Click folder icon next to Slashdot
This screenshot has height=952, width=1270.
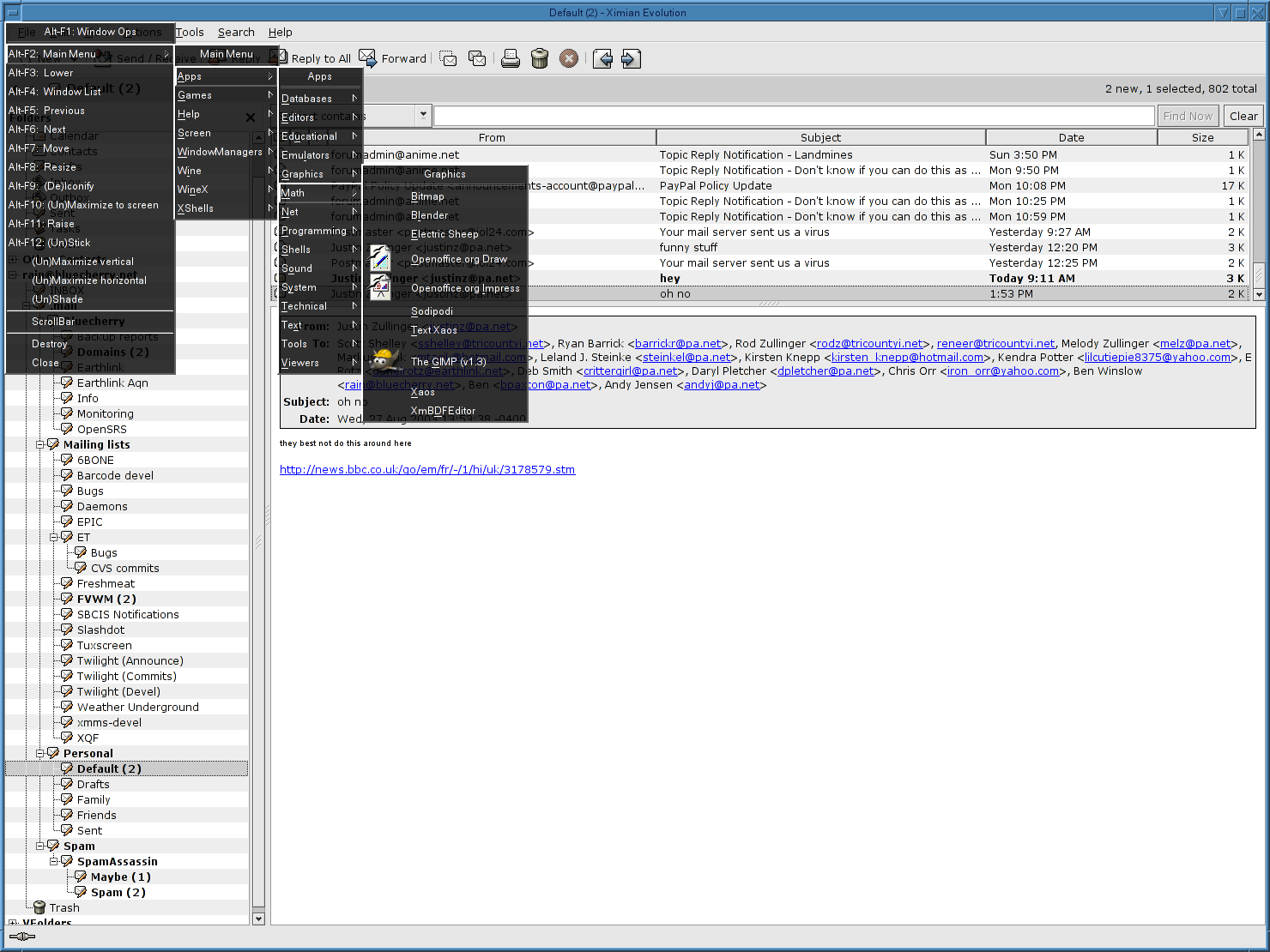point(66,630)
